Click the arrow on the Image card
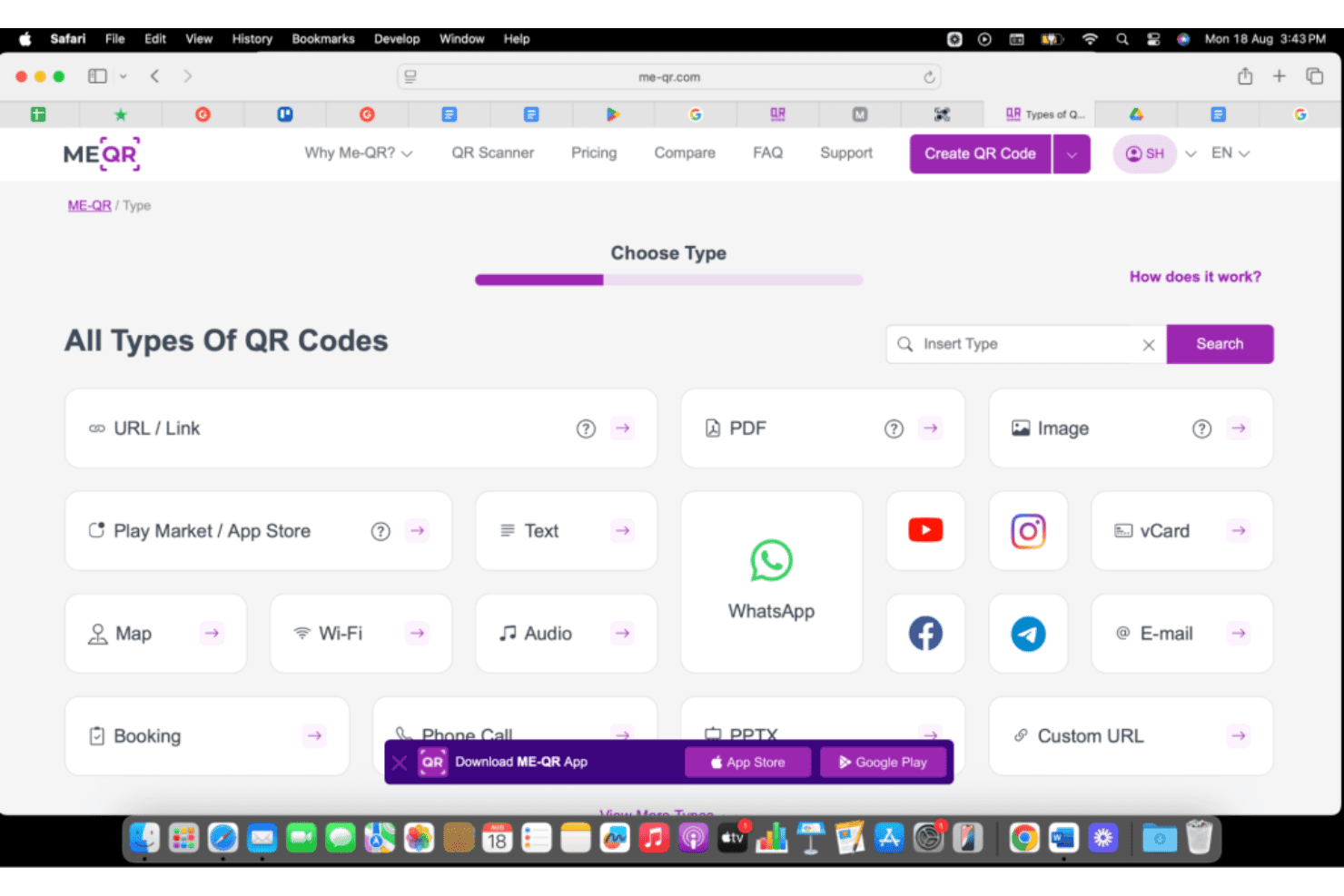The width and height of the screenshot is (1344, 896). click(1239, 428)
